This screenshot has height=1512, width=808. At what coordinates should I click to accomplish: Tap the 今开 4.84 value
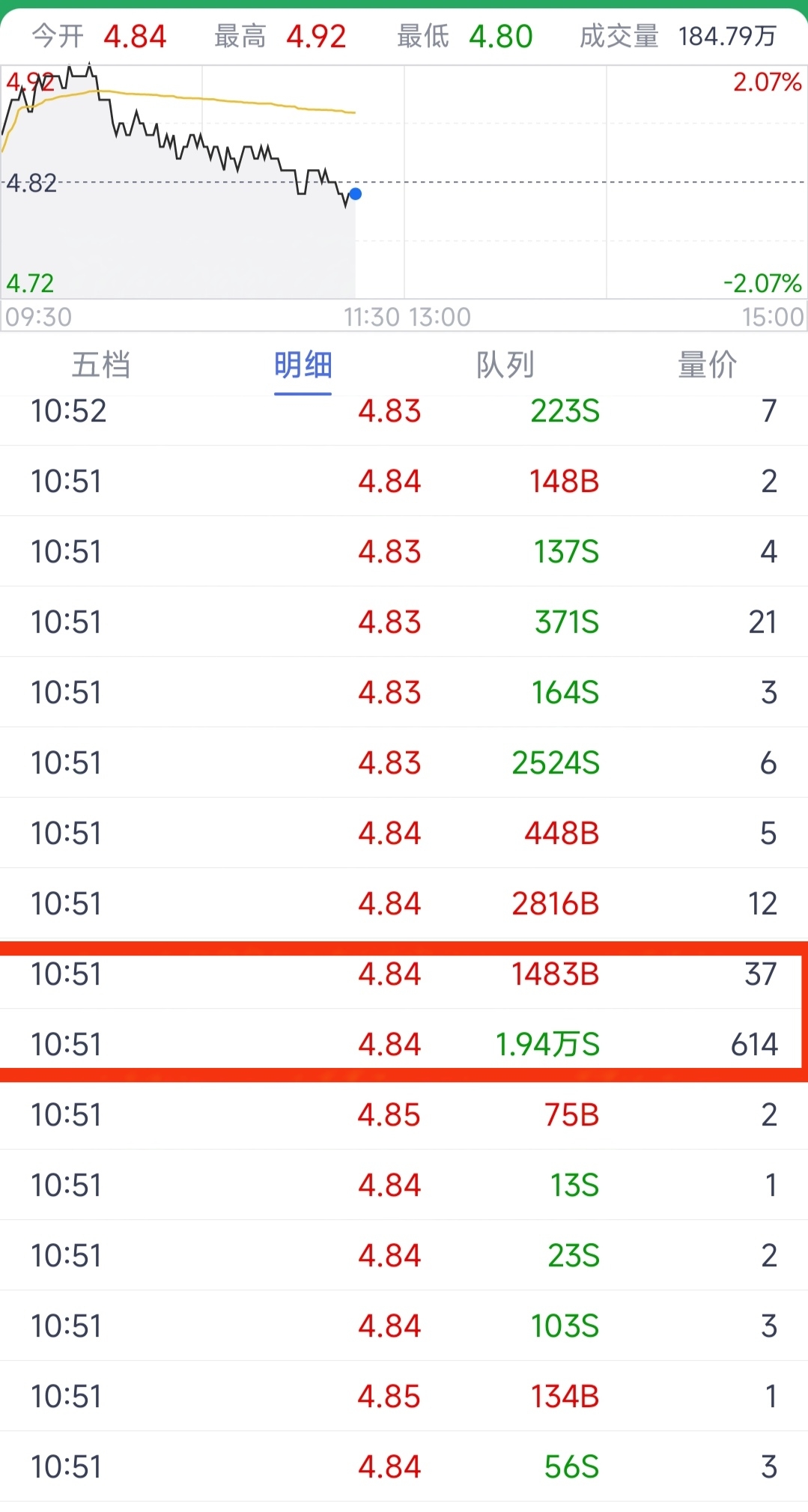[135, 36]
